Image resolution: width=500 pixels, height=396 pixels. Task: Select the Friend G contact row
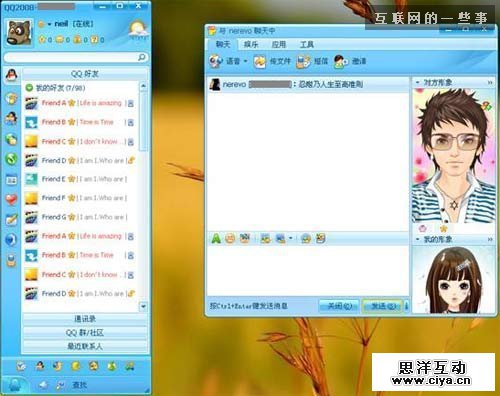pos(81,217)
